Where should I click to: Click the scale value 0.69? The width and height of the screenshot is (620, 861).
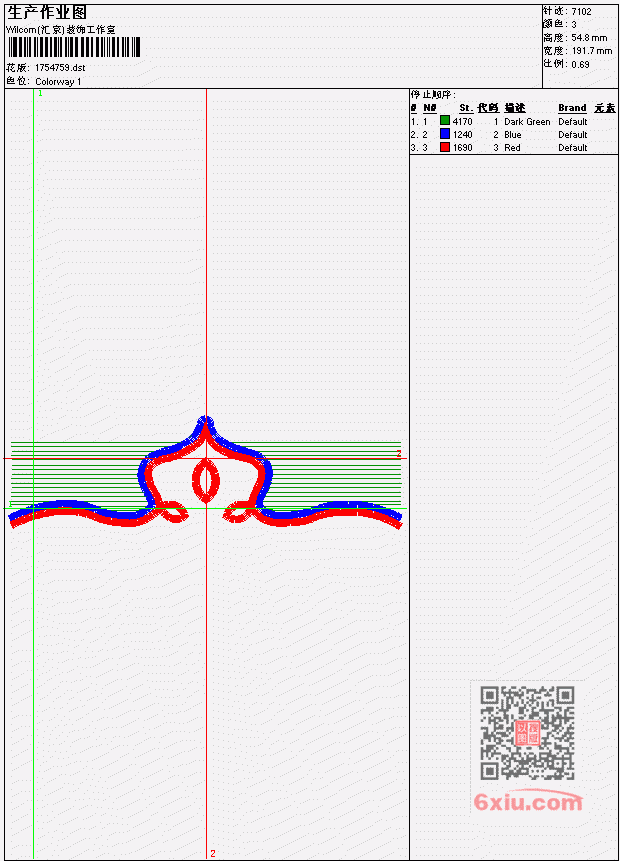tap(580, 64)
